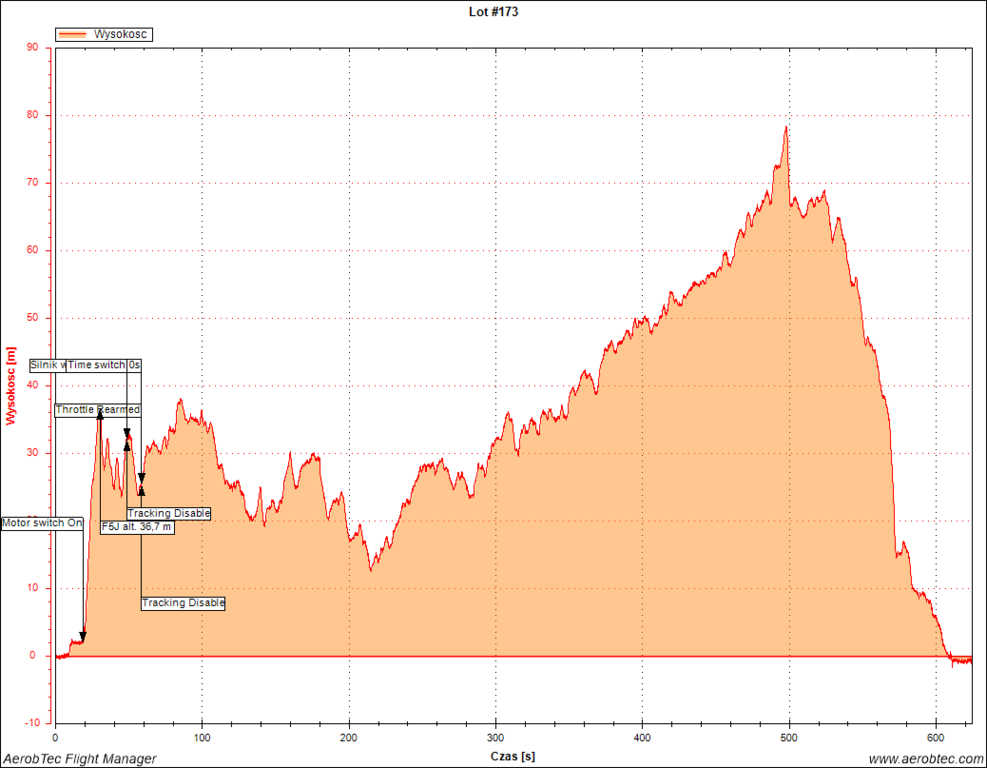
Task: Select the Czas [s] axis title
Action: [512, 757]
